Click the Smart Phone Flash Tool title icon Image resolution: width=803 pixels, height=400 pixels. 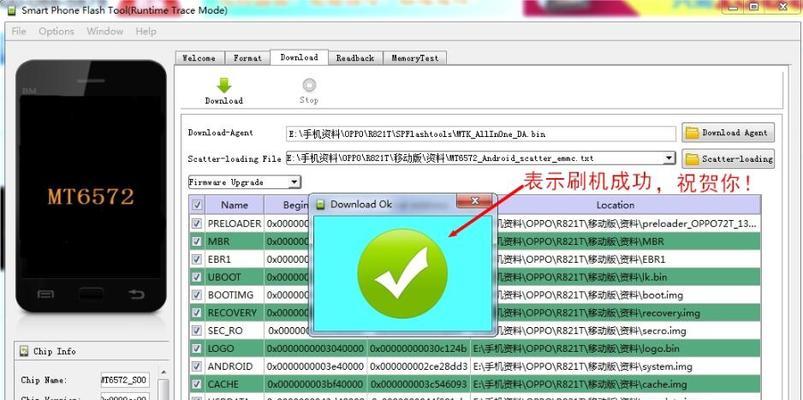[12, 10]
